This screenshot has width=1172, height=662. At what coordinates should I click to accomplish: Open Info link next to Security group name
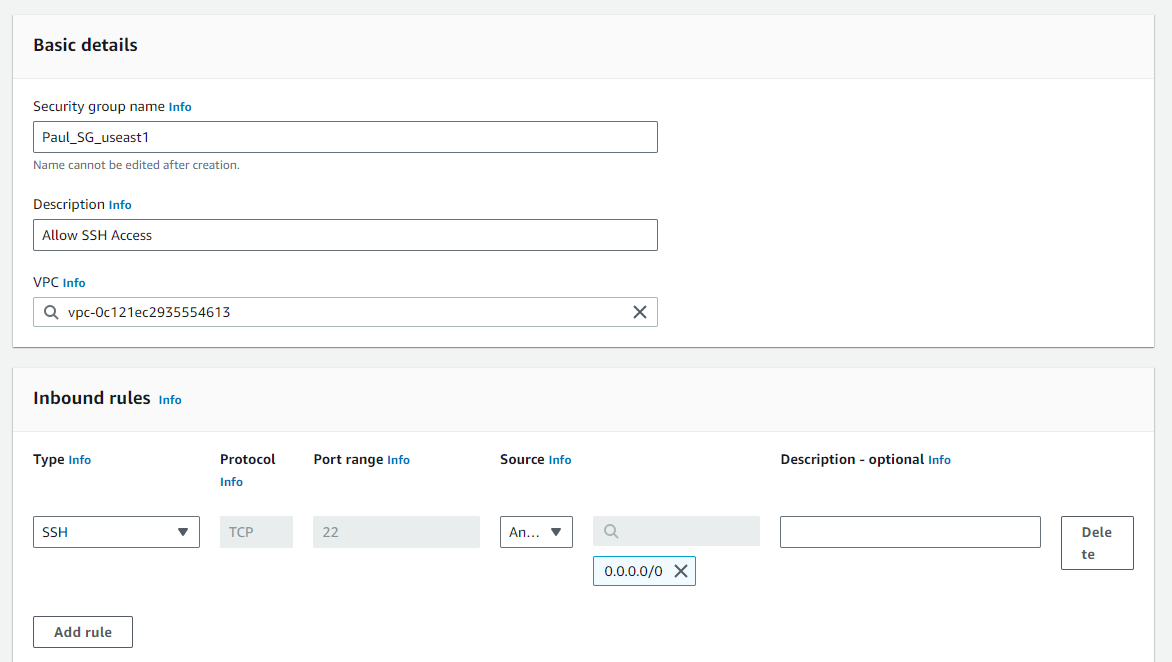[180, 107]
